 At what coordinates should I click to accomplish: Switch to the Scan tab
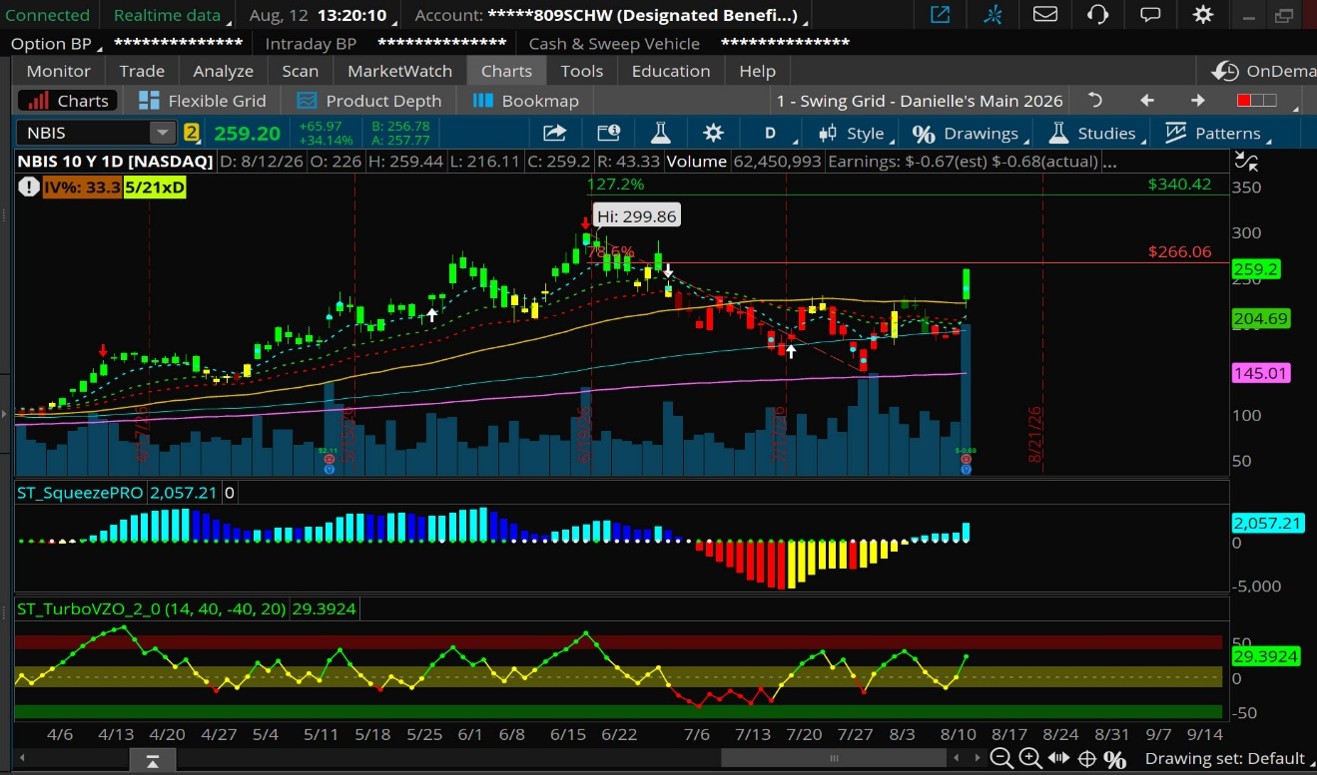click(300, 71)
